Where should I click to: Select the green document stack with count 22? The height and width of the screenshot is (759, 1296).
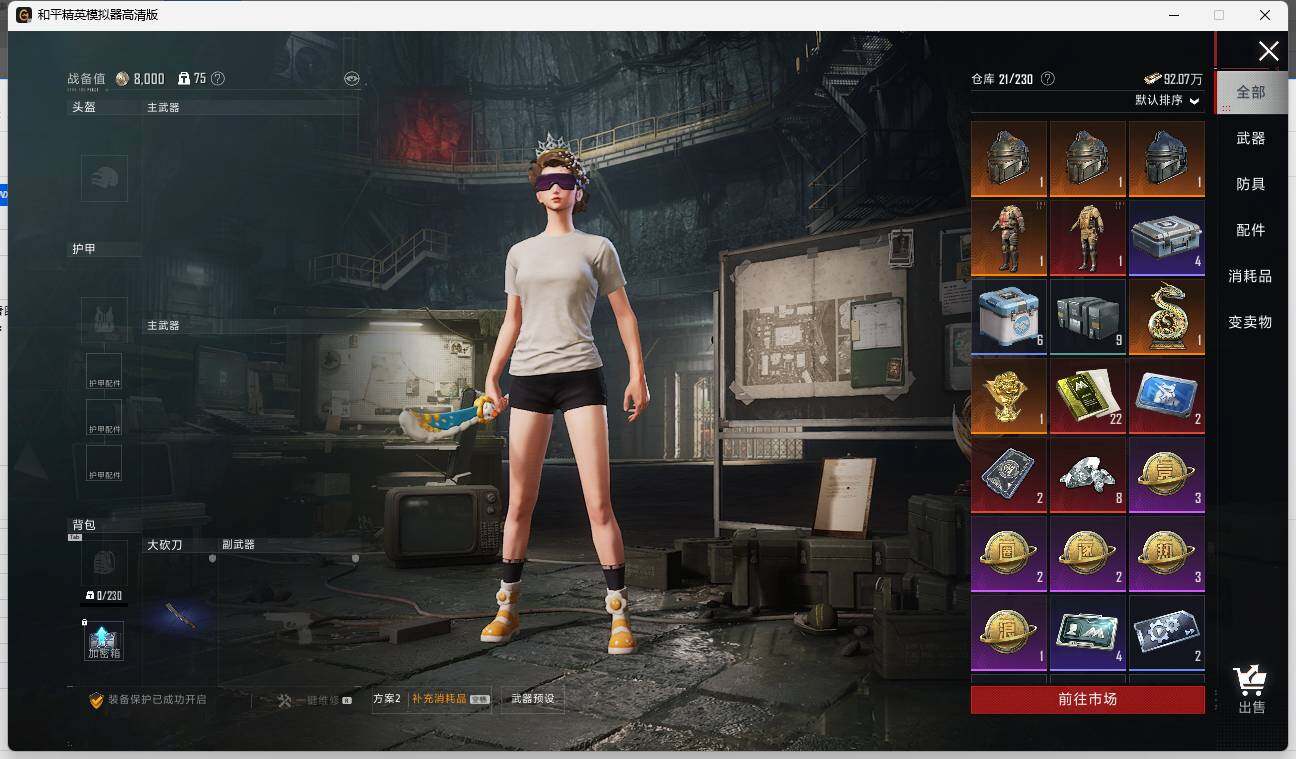(x=1088, y=395)
